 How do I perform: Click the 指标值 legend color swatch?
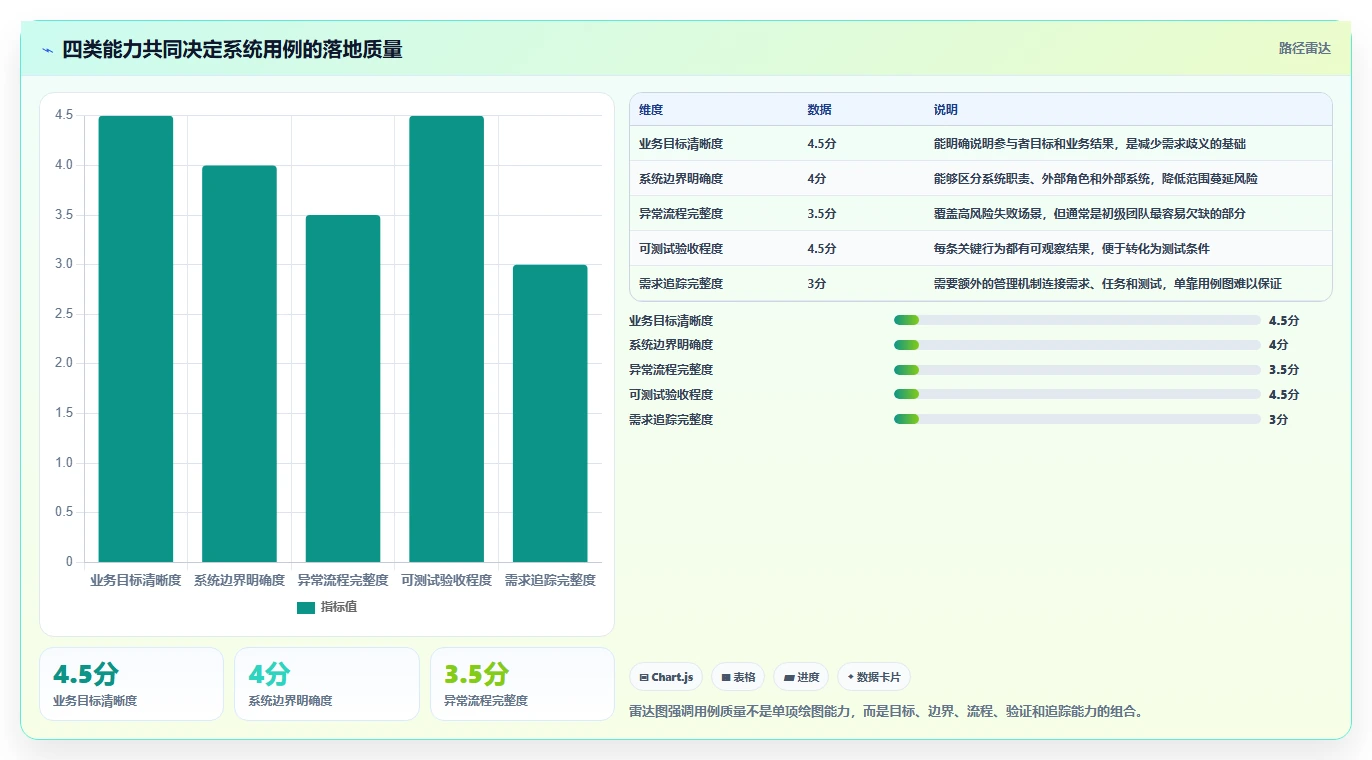306,607
